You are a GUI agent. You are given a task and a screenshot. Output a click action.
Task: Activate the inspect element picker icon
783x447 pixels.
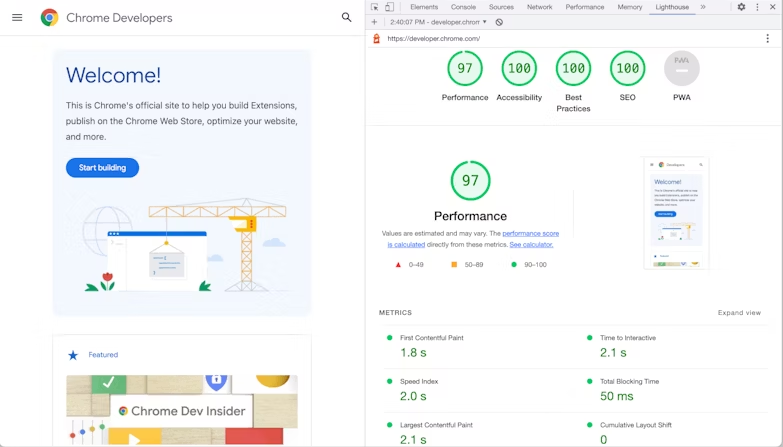375,7
